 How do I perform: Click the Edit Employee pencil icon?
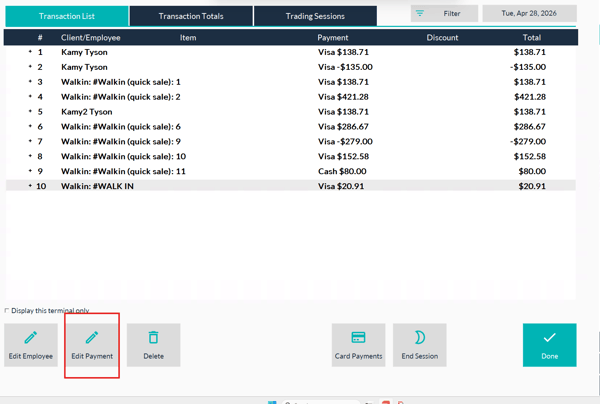pos(31,337)
